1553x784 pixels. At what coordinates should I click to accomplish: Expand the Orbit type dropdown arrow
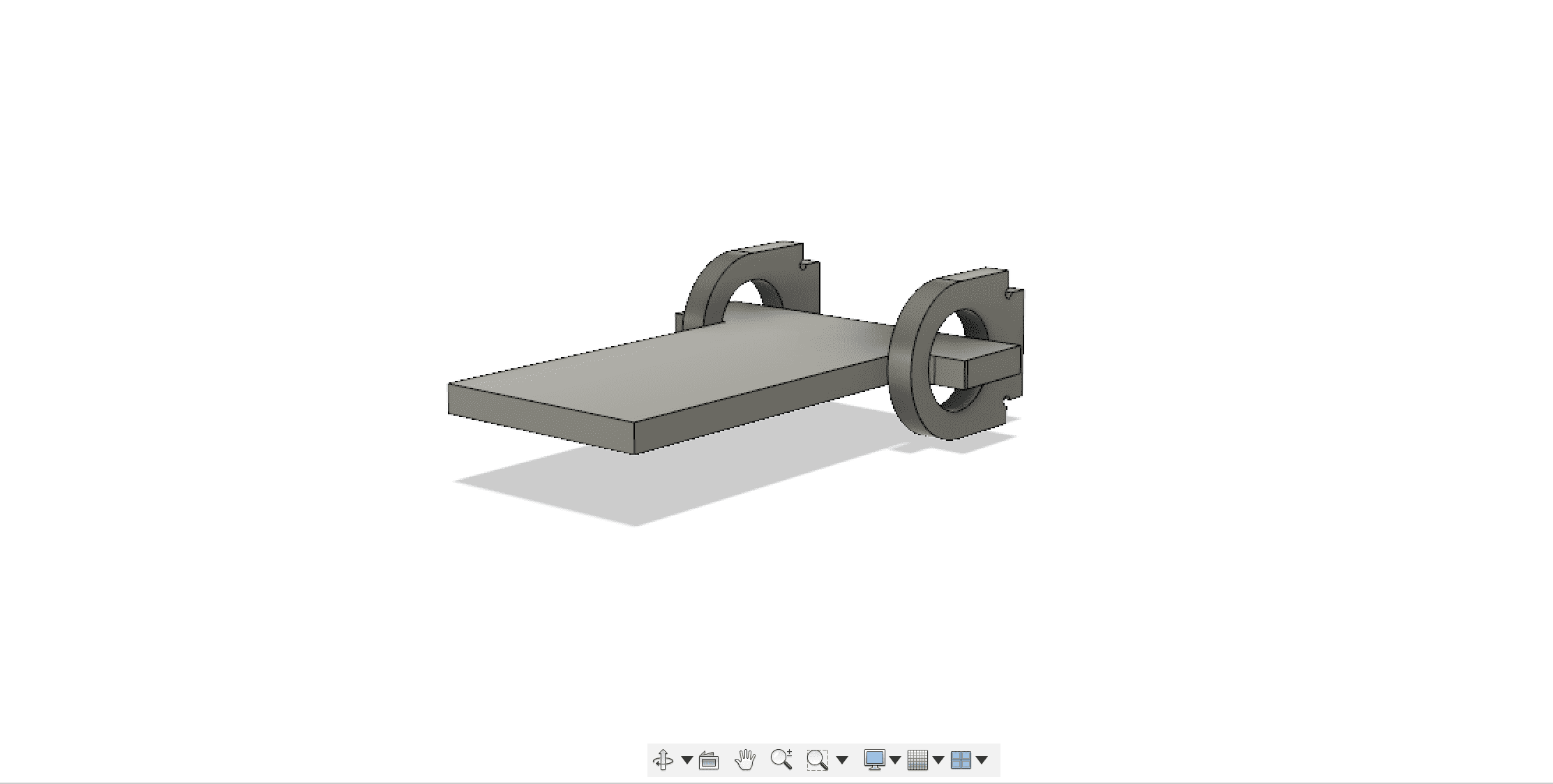(x=687, y=760)
